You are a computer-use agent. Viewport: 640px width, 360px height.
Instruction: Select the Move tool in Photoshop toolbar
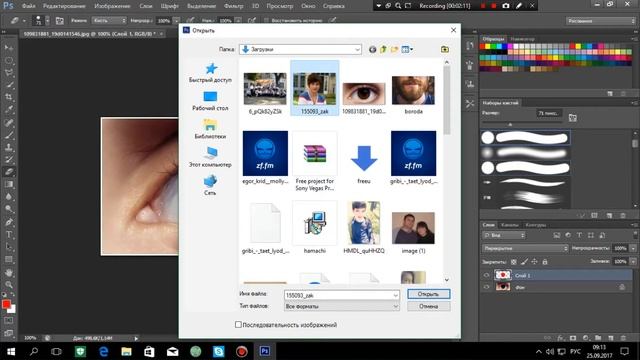pos(9,47)
